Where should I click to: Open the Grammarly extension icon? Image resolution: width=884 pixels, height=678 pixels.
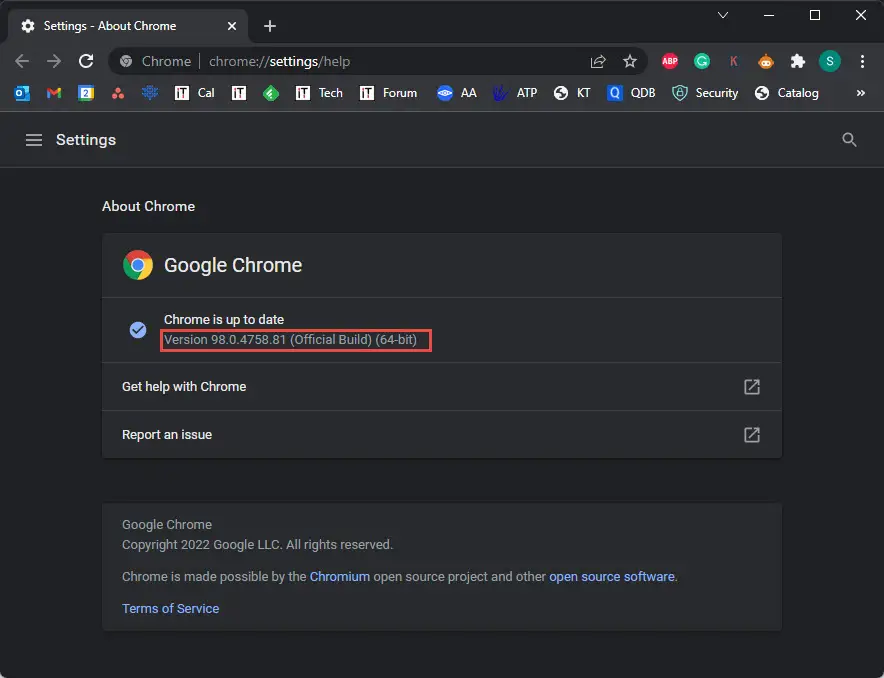pyautogui.click(x=702, y=61)
